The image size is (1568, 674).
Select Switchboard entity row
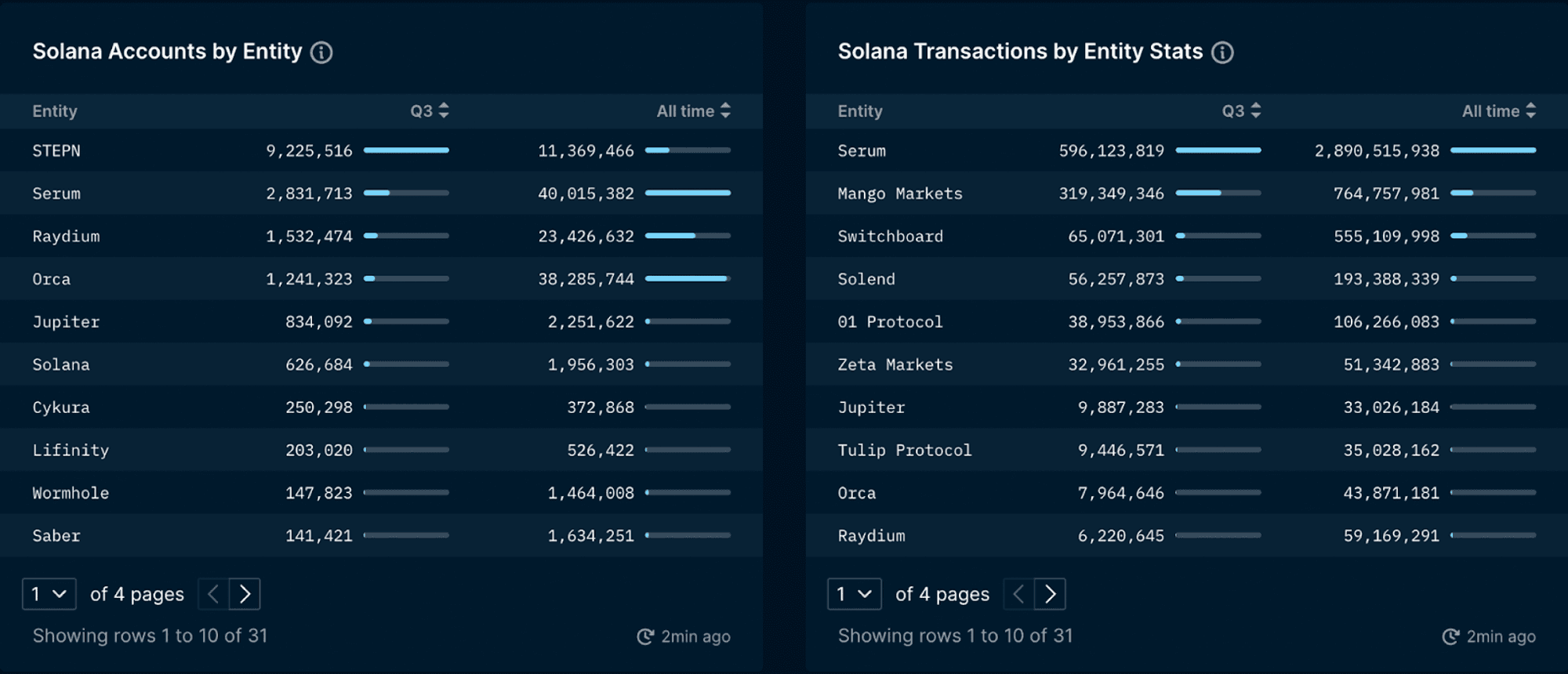pyautogui.click(x=1187, y=237)
